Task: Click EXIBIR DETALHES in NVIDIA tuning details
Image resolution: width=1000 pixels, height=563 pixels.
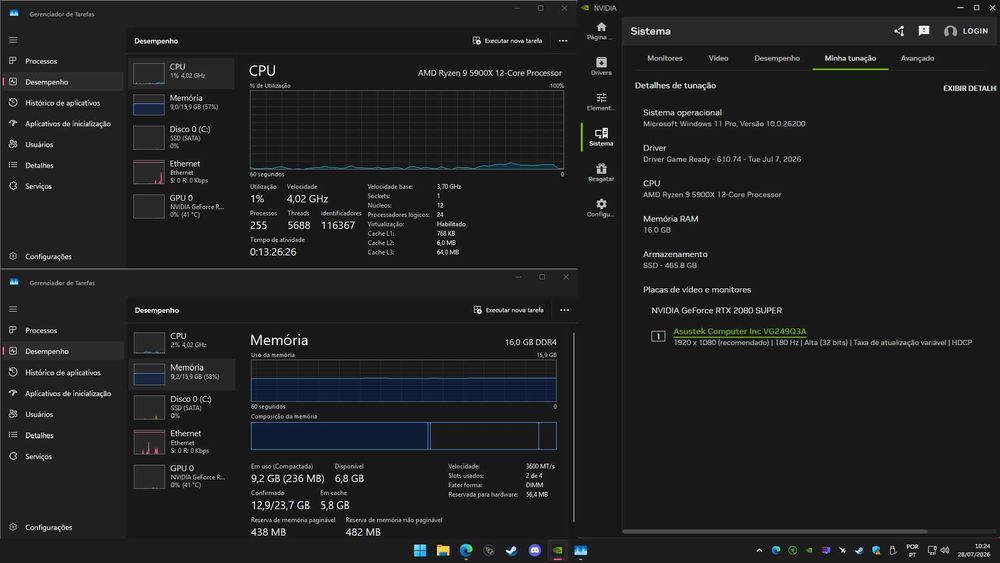Action: 970,88
